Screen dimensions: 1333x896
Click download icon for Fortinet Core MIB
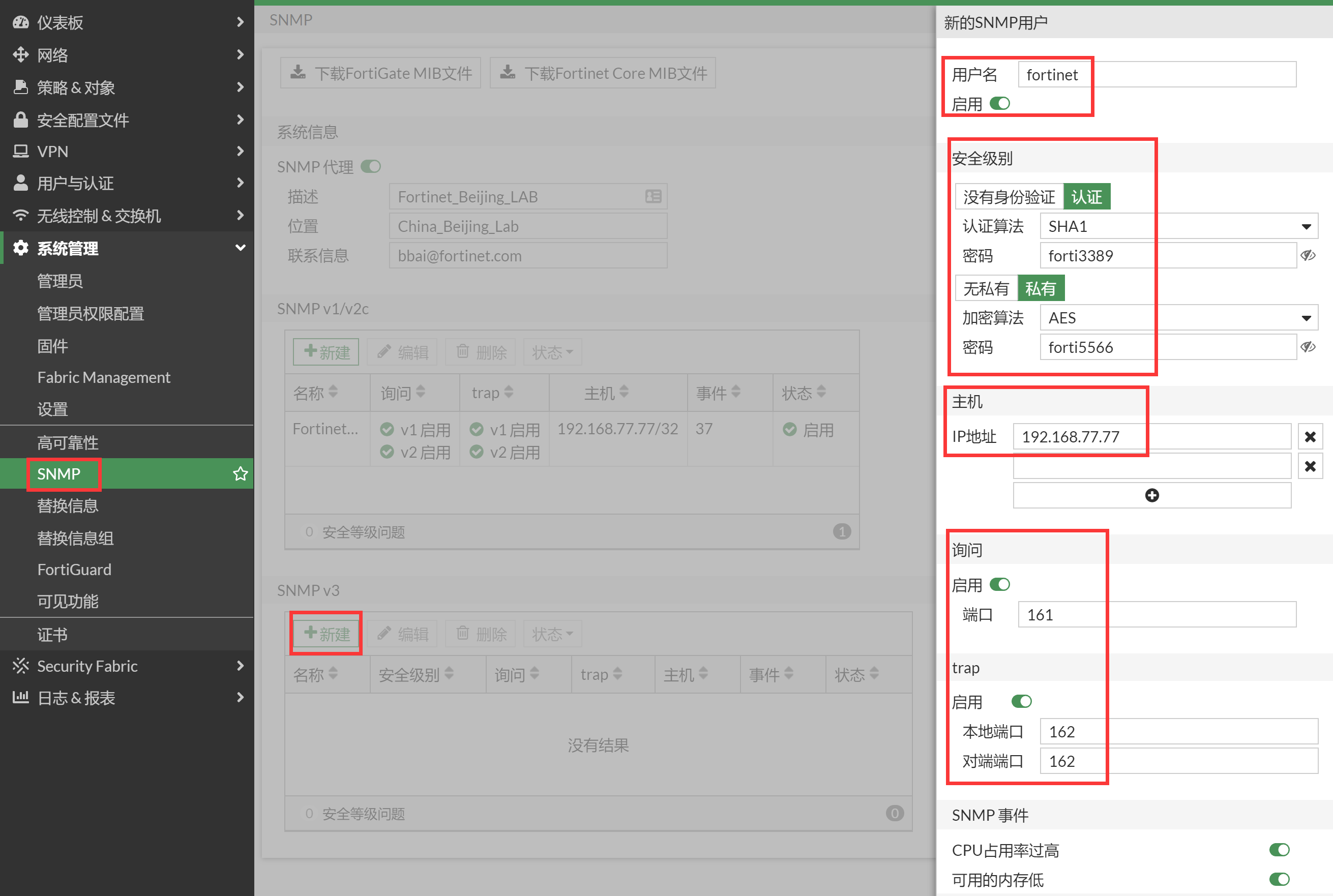coord(508,73)
